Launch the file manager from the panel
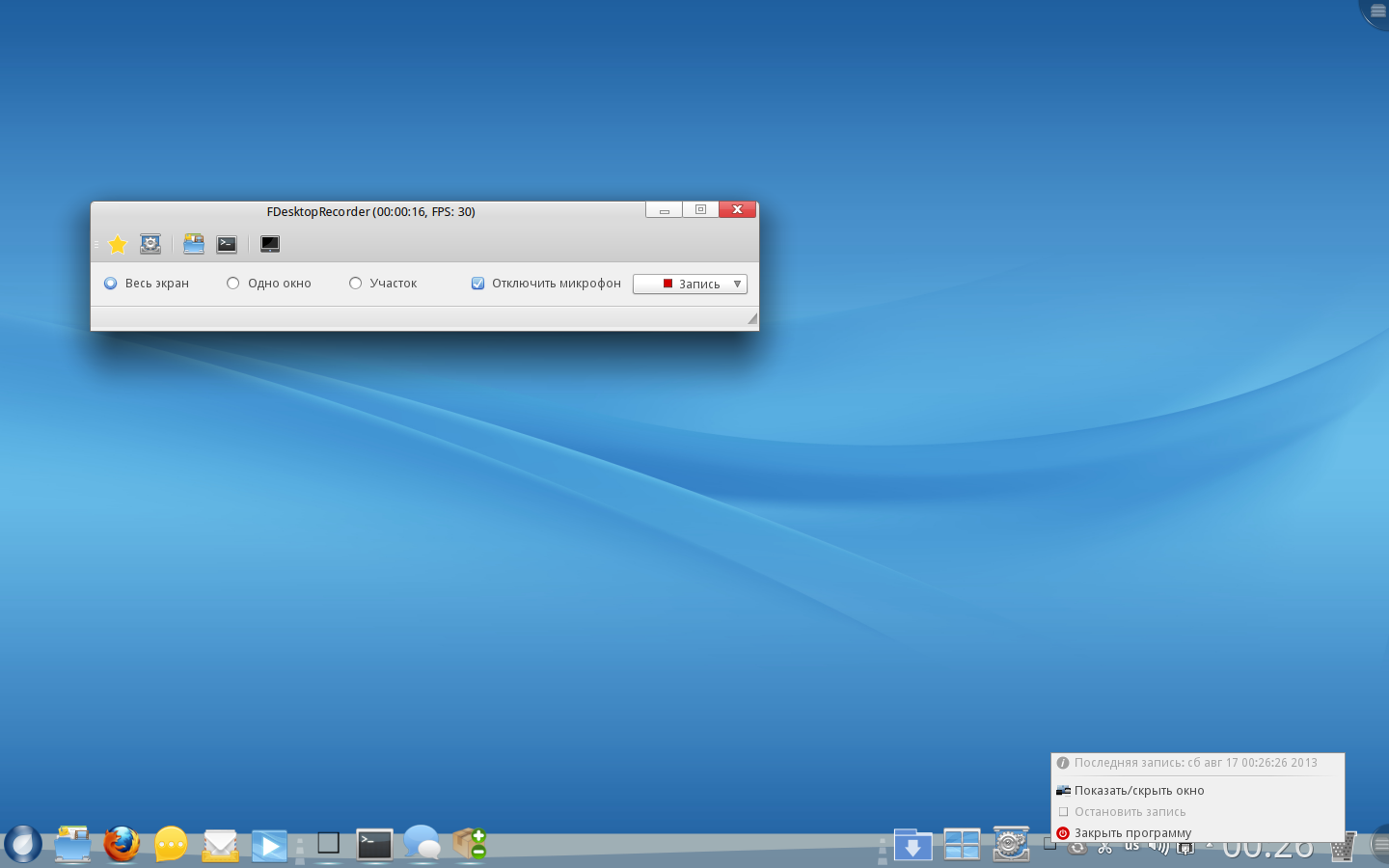 pos(72,845)
